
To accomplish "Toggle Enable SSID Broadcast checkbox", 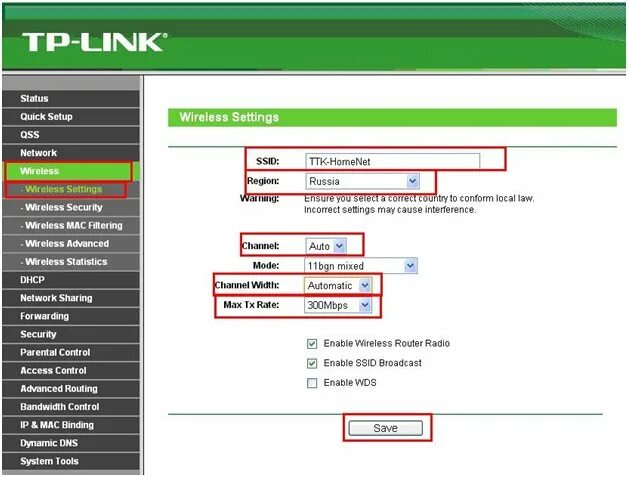I will (312, 363).
